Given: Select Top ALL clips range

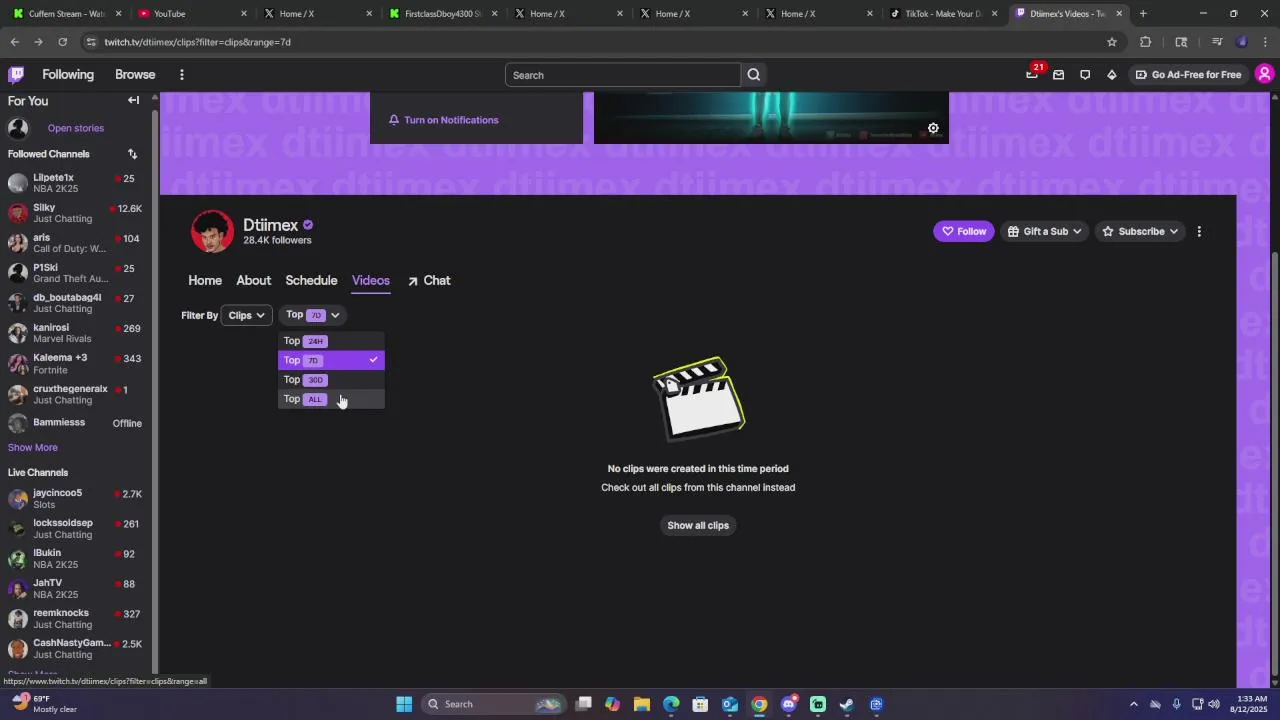Looking at the screenshot, I should tap(331, 399).
